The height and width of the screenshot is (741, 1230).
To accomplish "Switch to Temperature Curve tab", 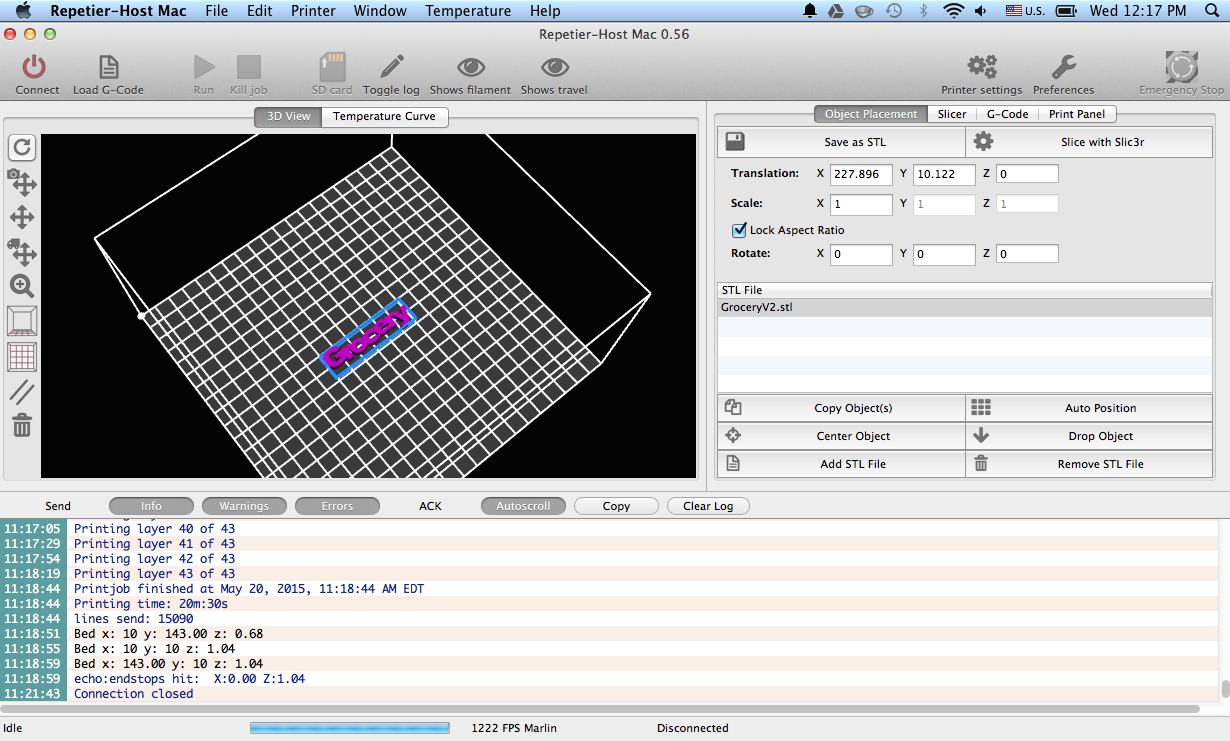I will [x=384, y=116].
